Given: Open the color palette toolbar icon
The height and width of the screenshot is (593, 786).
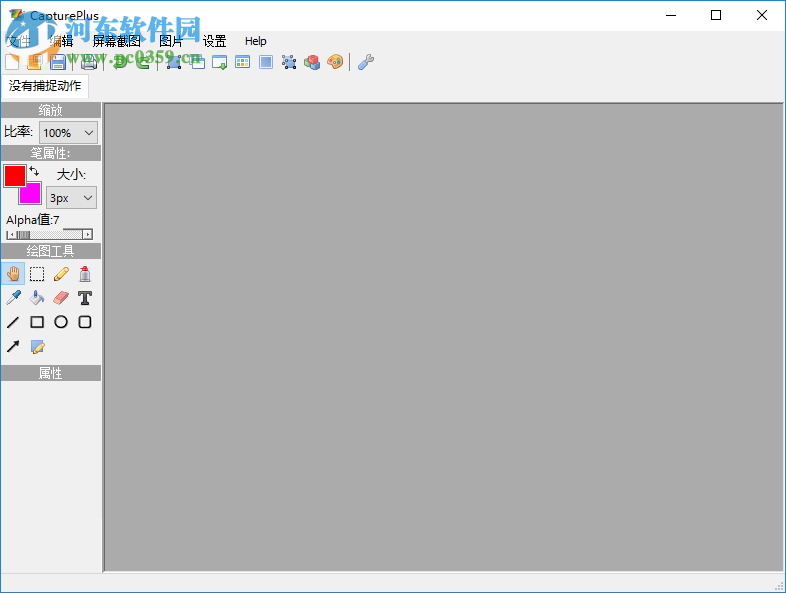Looking at the screenshot, I should click(x=335, y=62).
